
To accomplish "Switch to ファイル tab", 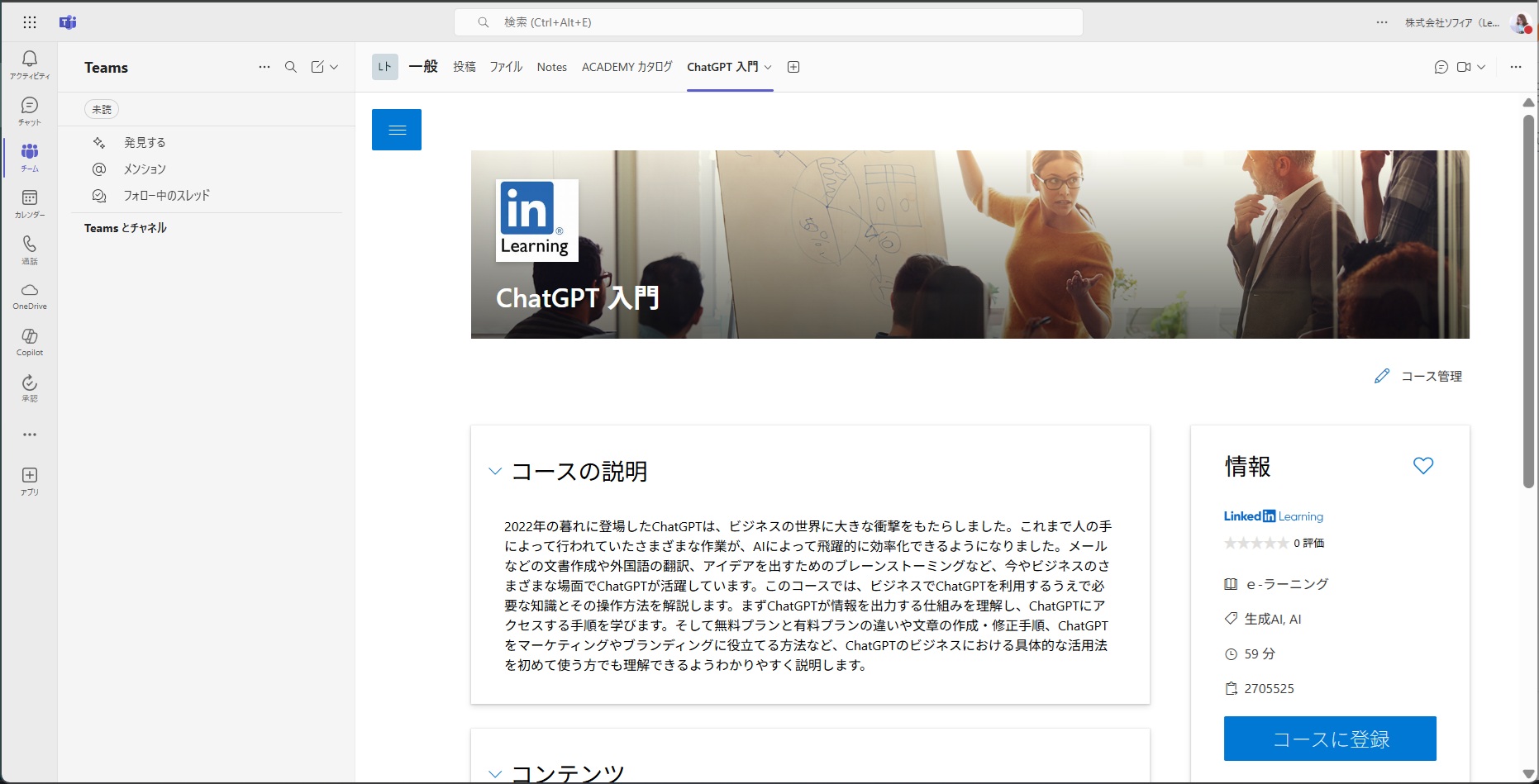I will tap(506, 67).
